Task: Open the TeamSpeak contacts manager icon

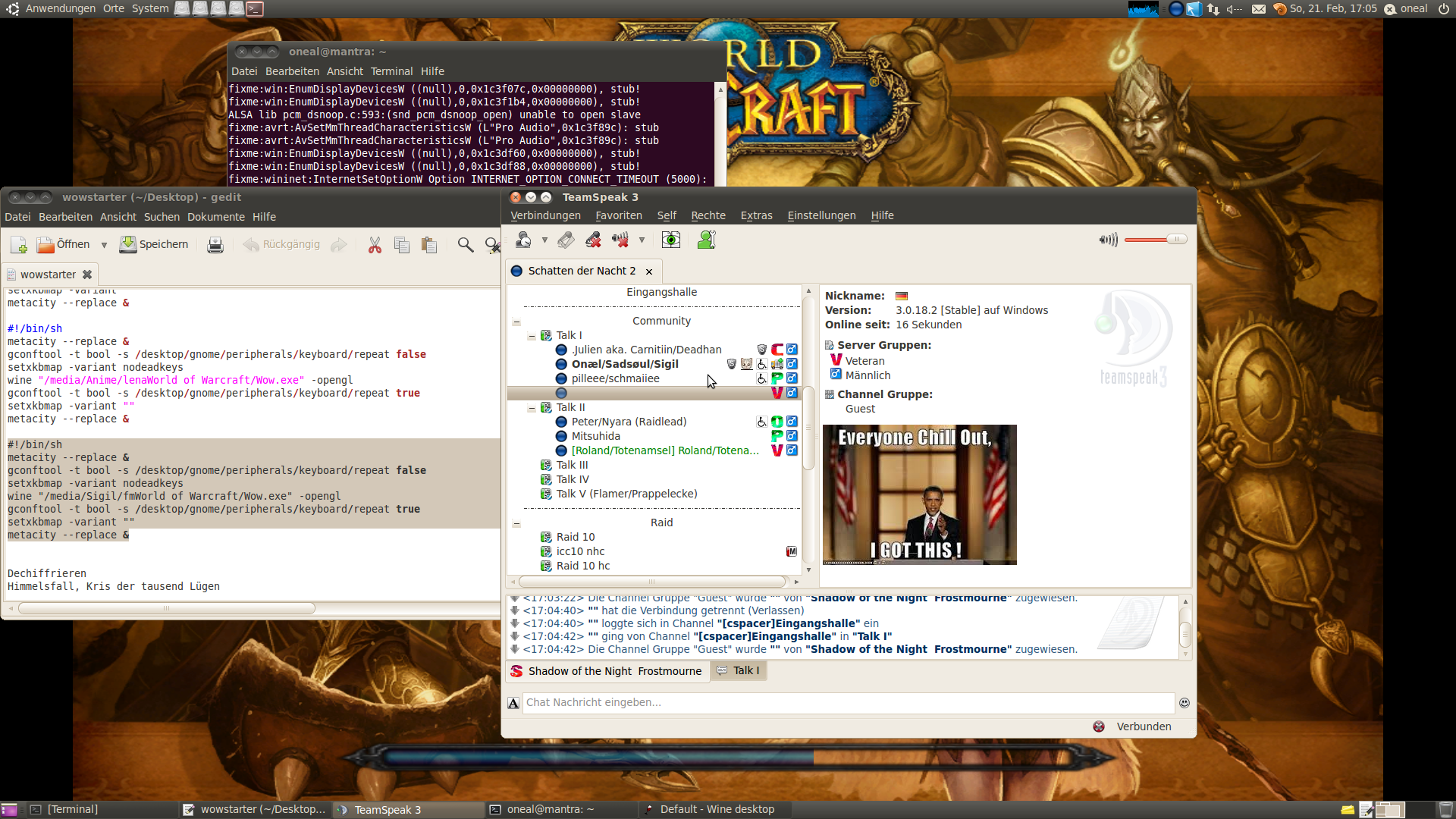Action: pos(707,240)
